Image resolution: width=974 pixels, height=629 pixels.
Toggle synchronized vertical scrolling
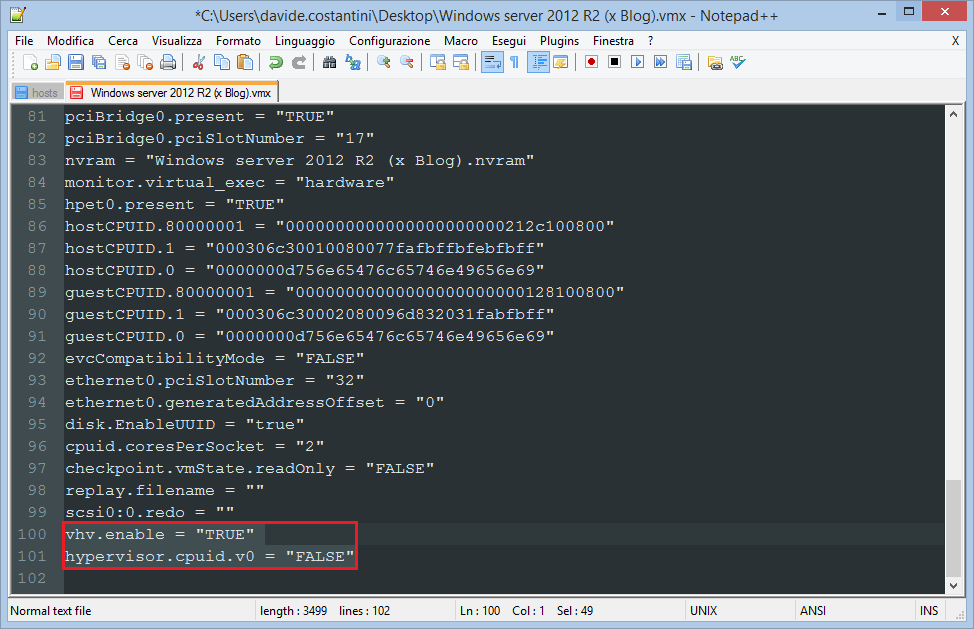(438, 62)
